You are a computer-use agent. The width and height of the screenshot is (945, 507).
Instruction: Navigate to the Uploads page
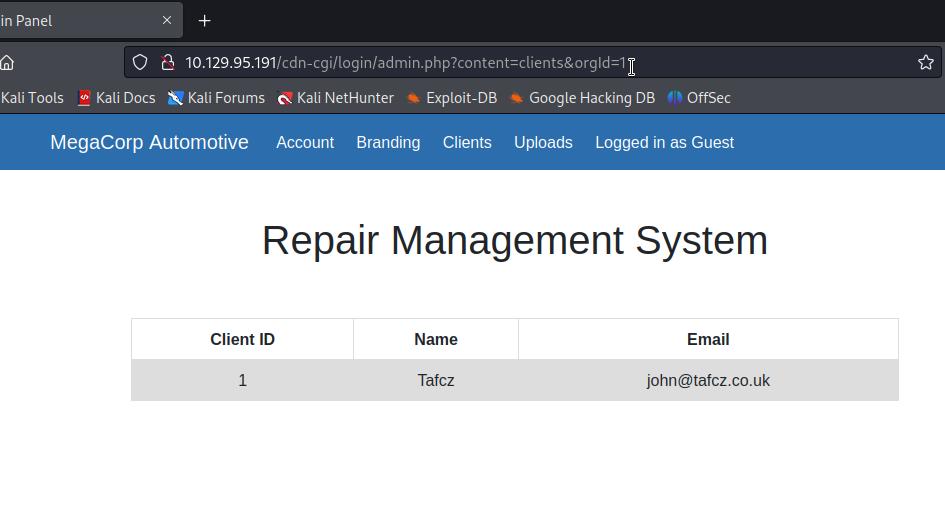click(543, 143)
